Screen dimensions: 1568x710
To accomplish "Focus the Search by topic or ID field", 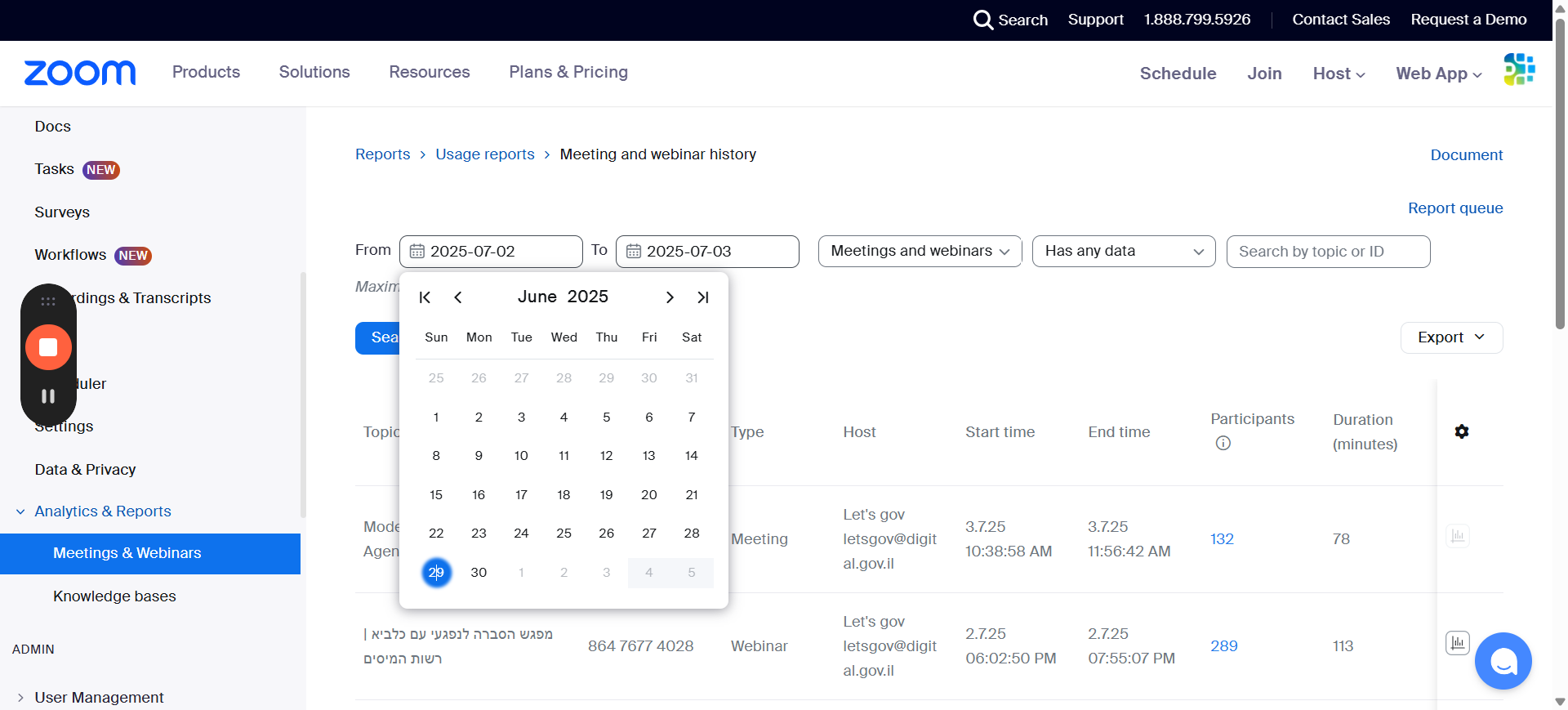I will pos(1328,252).
